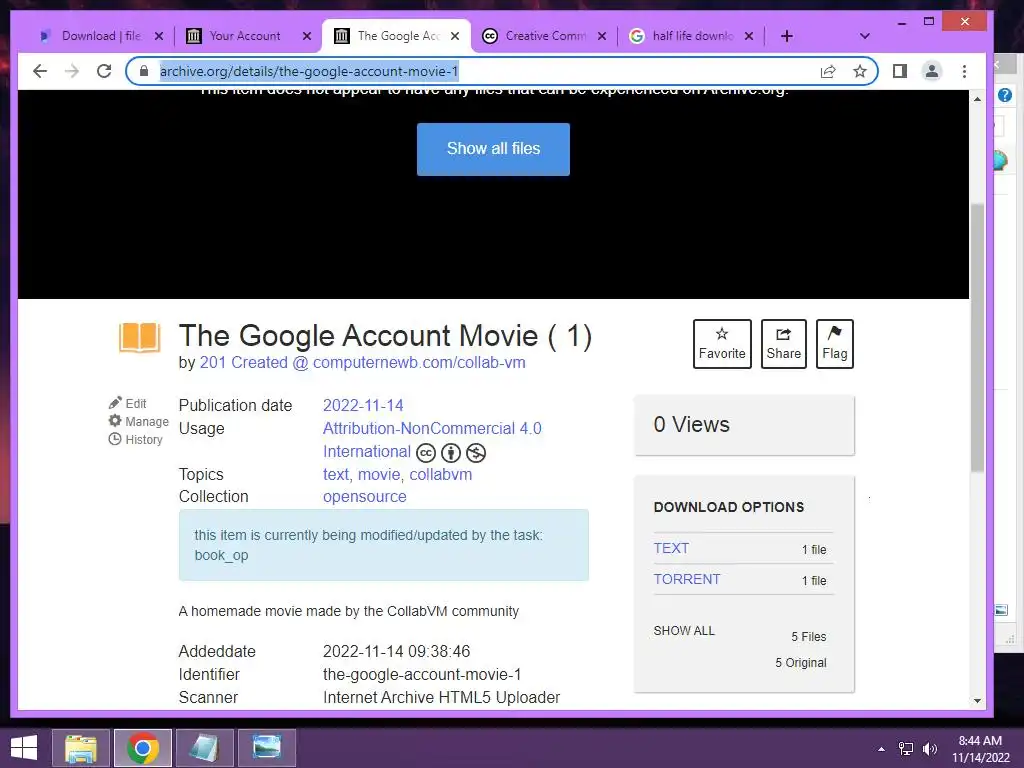Click the padlock site info icon
The height and width of the screenshot is (768, 1024).
point(144,71)
